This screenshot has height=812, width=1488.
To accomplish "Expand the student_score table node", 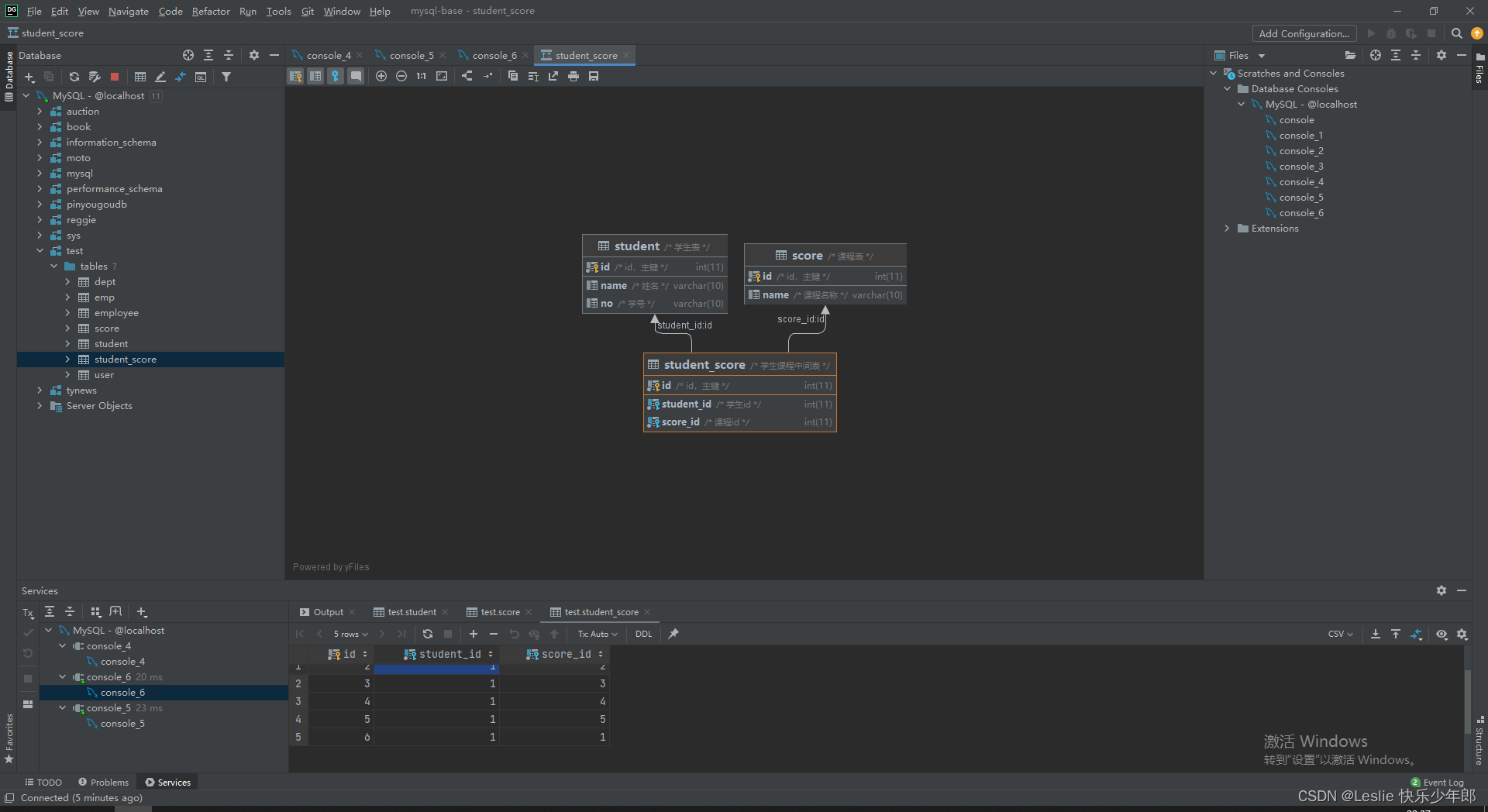I will pyautogui.click(x=68, y=360).
